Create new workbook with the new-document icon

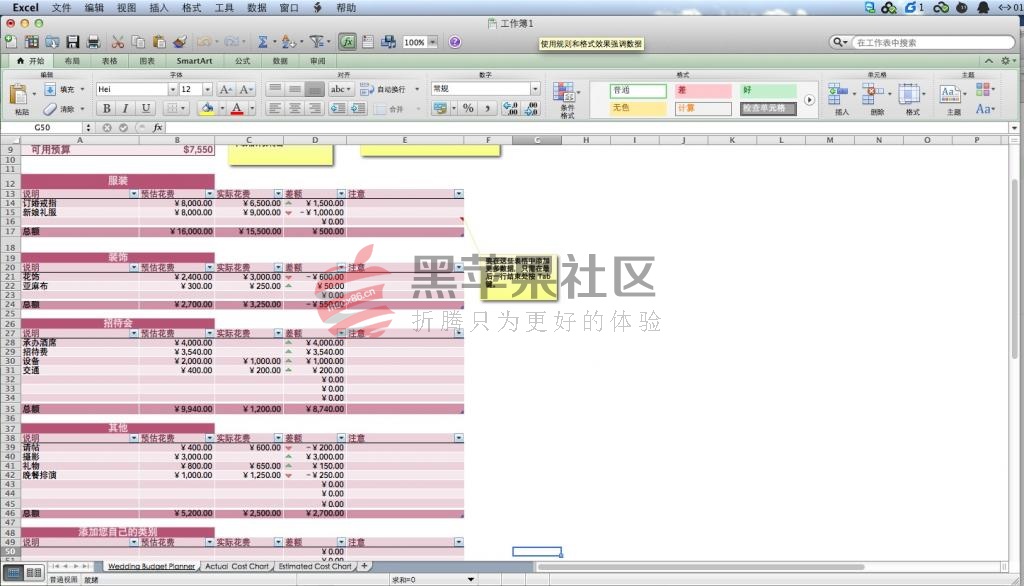point(11,42)
